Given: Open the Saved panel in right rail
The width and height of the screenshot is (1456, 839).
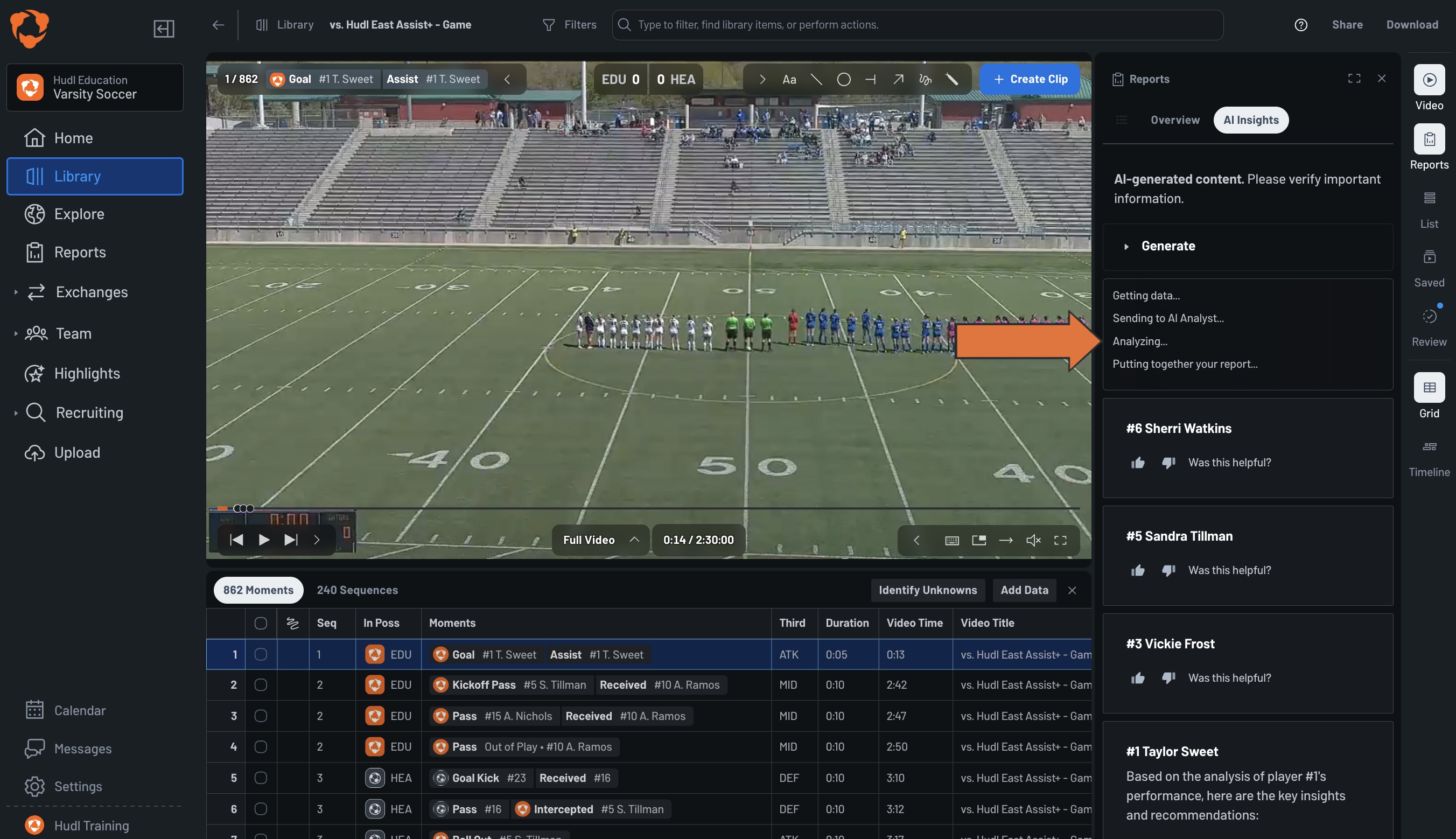Looking at the screenshot, I should tap(1429, 269).
